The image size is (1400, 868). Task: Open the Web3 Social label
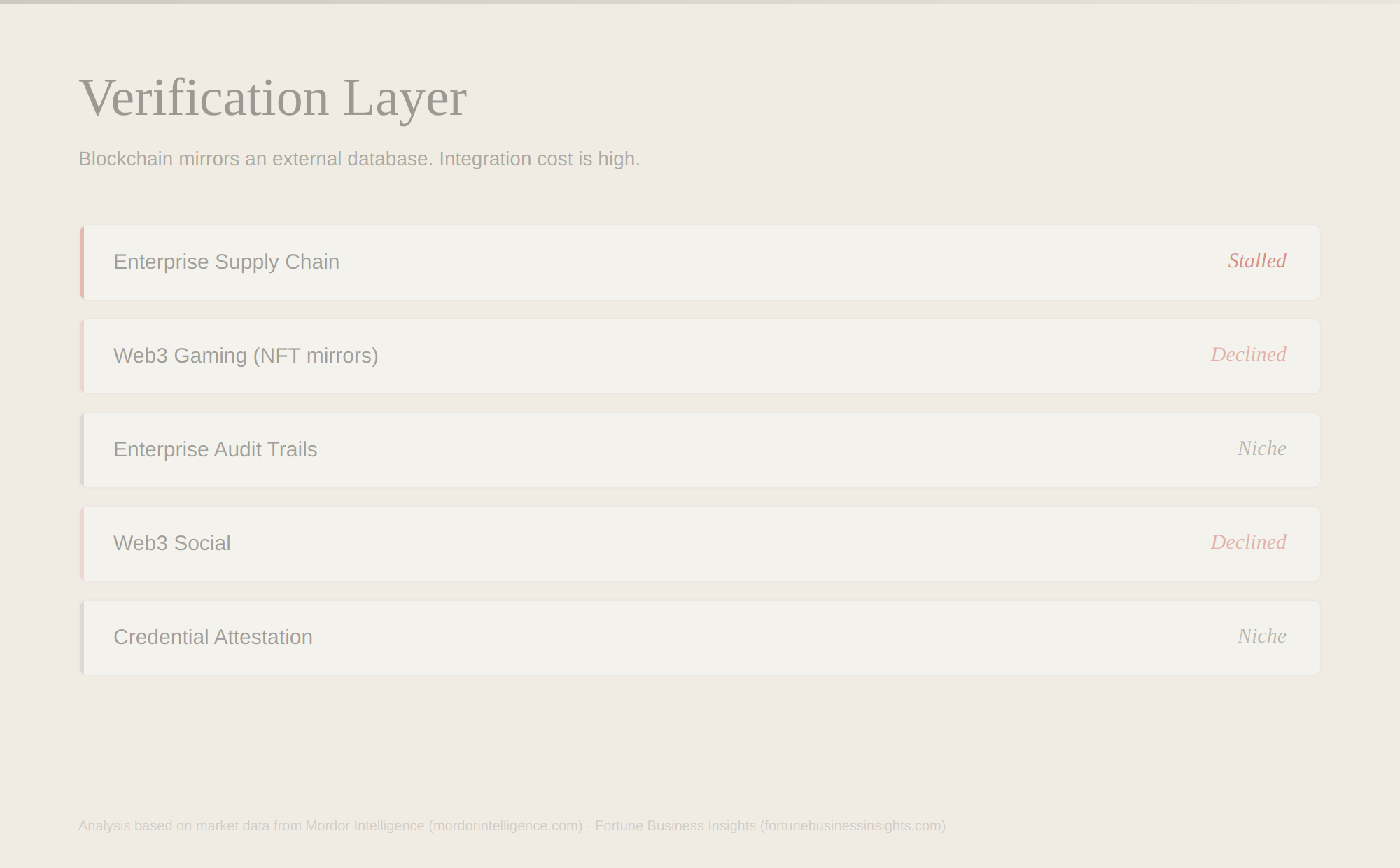pos(171,543)
